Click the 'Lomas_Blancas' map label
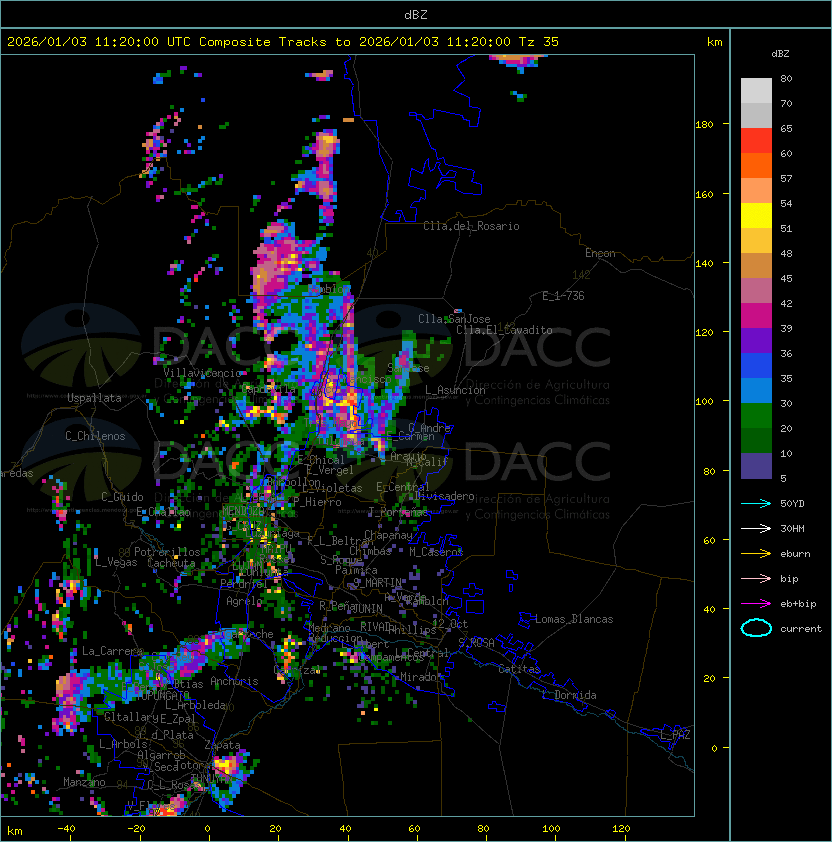832x842 pixels. click(574, 619)
